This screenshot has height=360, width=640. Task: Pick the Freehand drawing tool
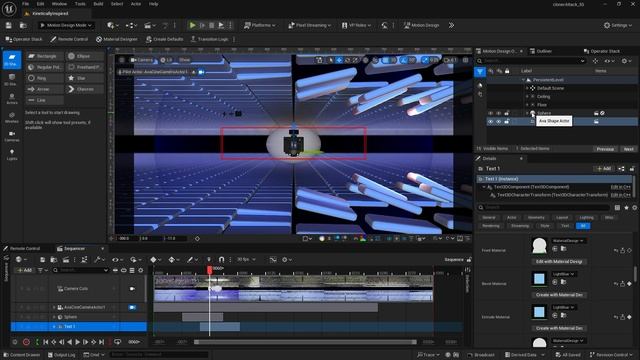click(84, 67)
